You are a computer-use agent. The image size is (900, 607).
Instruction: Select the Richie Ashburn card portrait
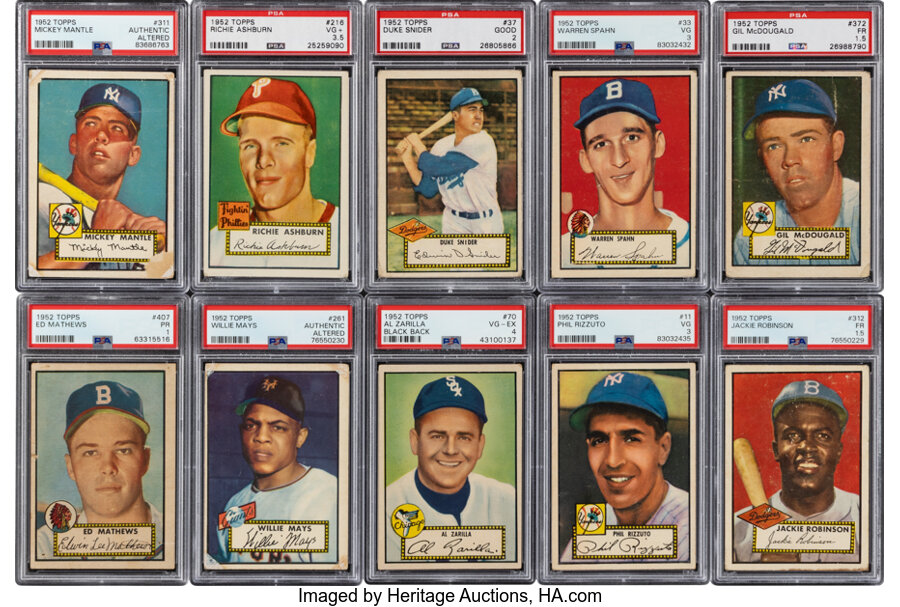[276, 174]
